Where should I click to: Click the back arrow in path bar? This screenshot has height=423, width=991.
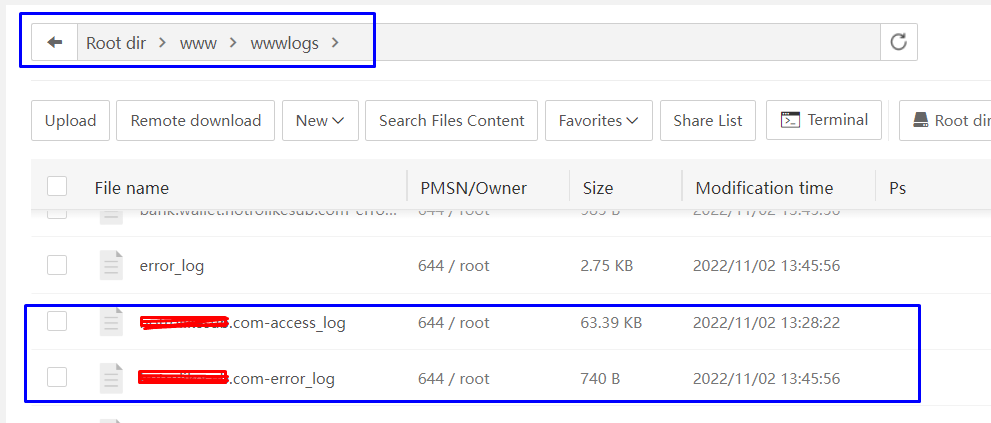tap(55, 43)
